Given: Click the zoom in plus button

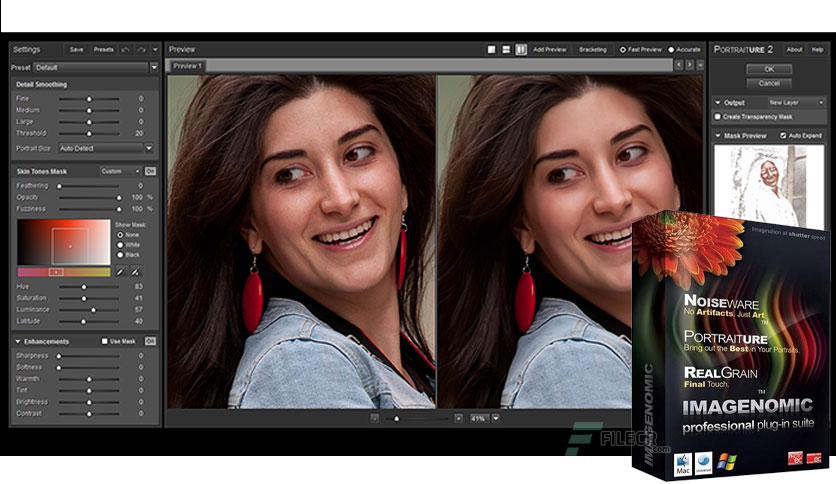Looking at the screenshot, I should [459, 418].
